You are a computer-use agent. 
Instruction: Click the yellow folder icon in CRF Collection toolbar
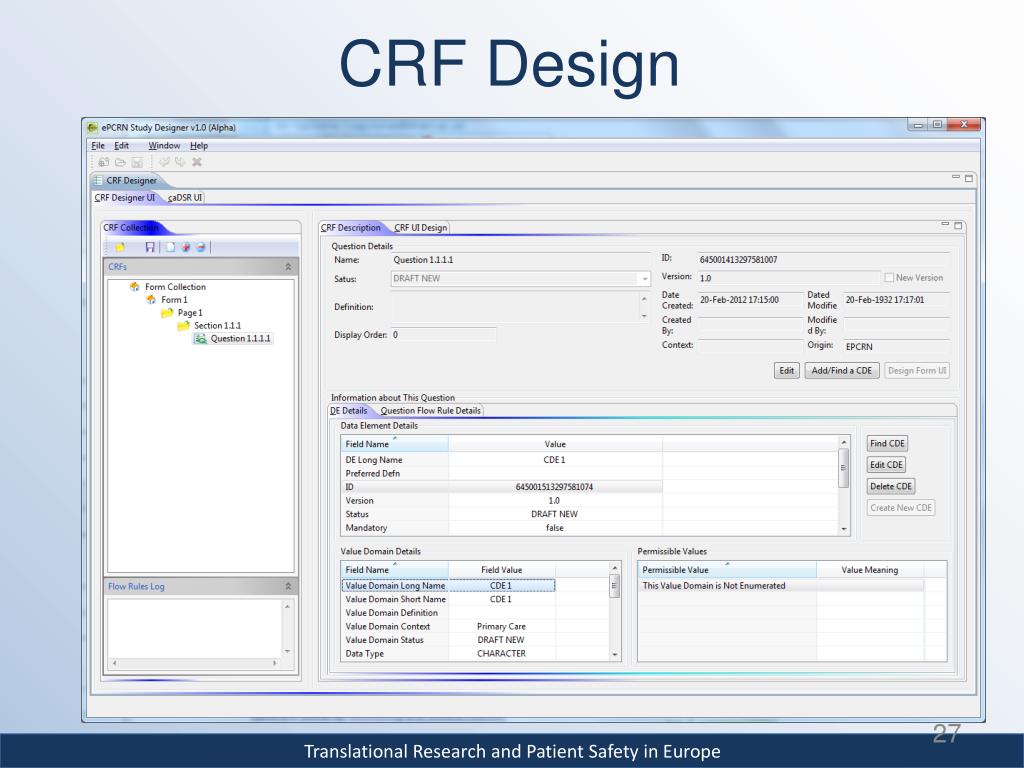120,247
